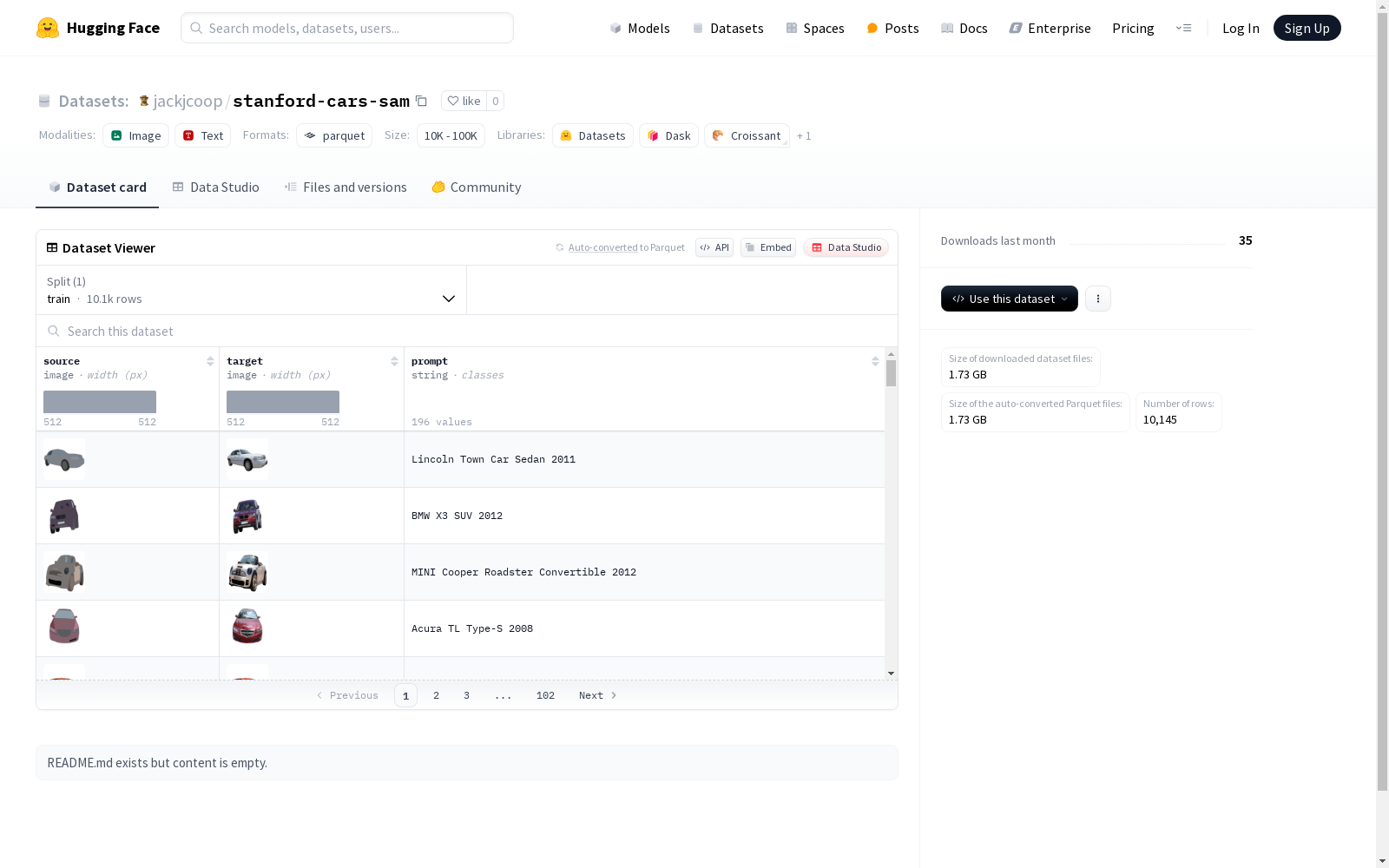Viewport: 1389px width, 868px height.
Task: Select the Datasets library tag
Action: coord(593,135)
